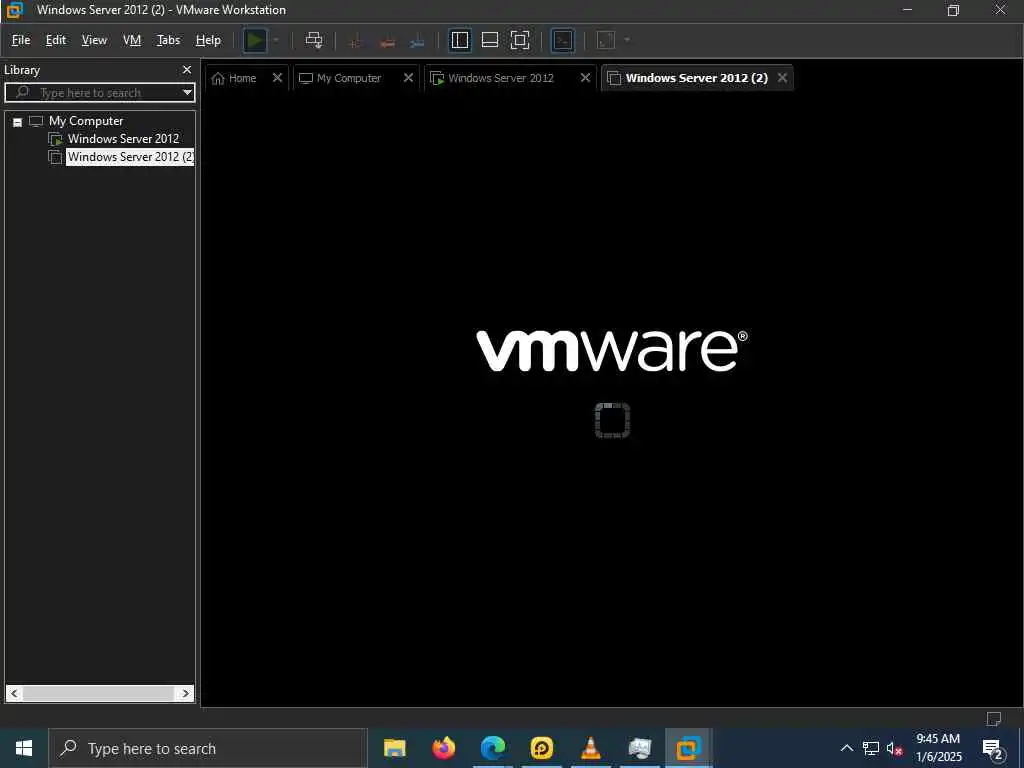Collapse the My Computer tree node

pos(18,121)
